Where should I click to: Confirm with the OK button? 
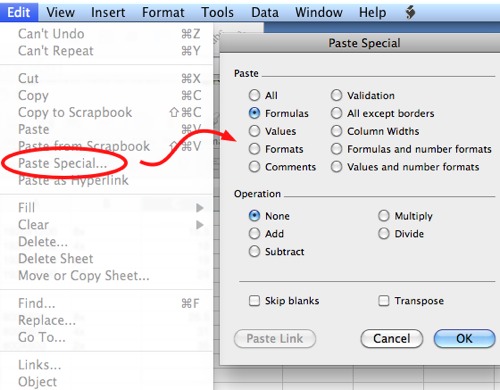(464, 338)
